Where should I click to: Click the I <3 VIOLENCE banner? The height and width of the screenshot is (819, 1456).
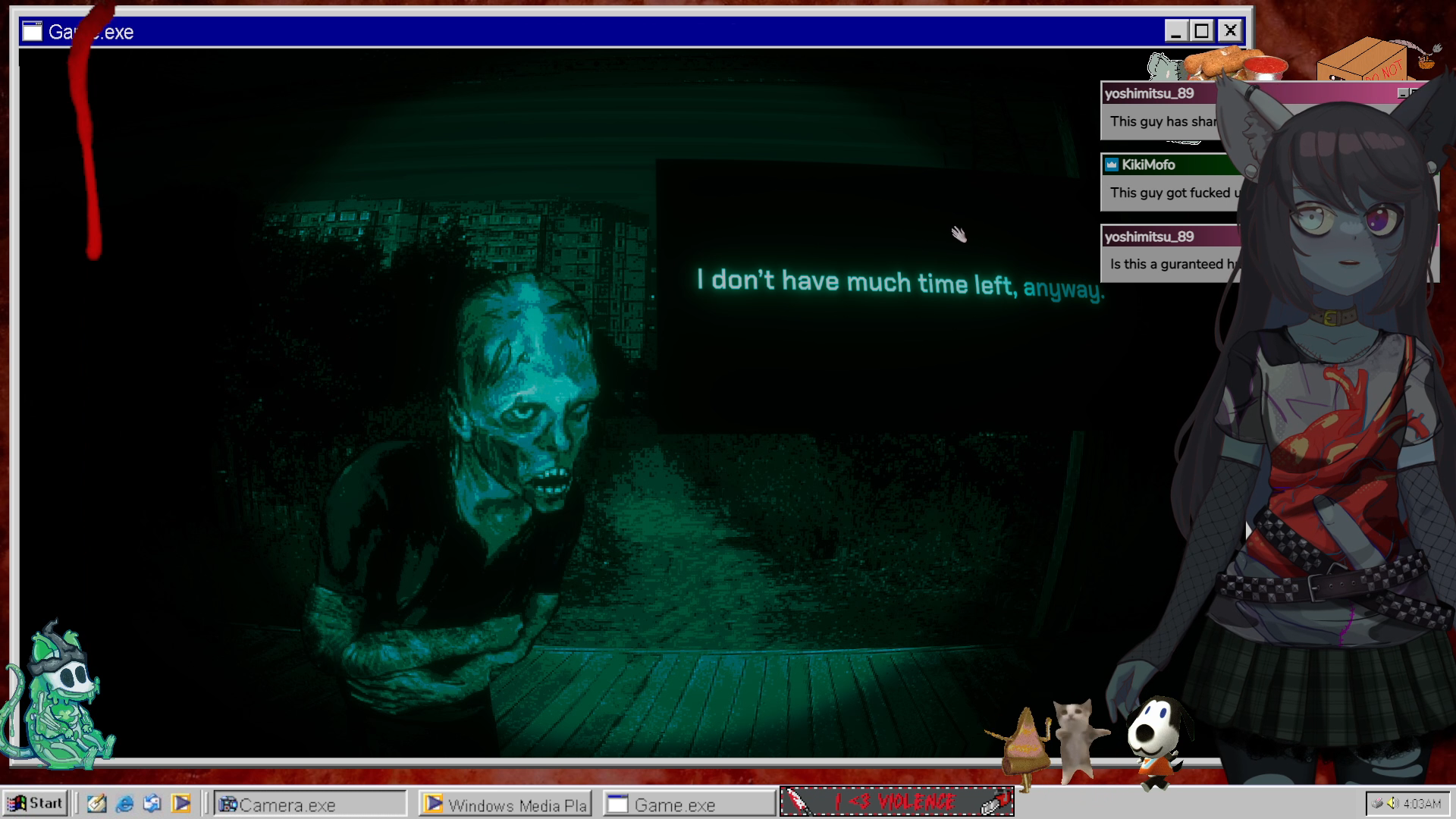click(x=896, y=802)
